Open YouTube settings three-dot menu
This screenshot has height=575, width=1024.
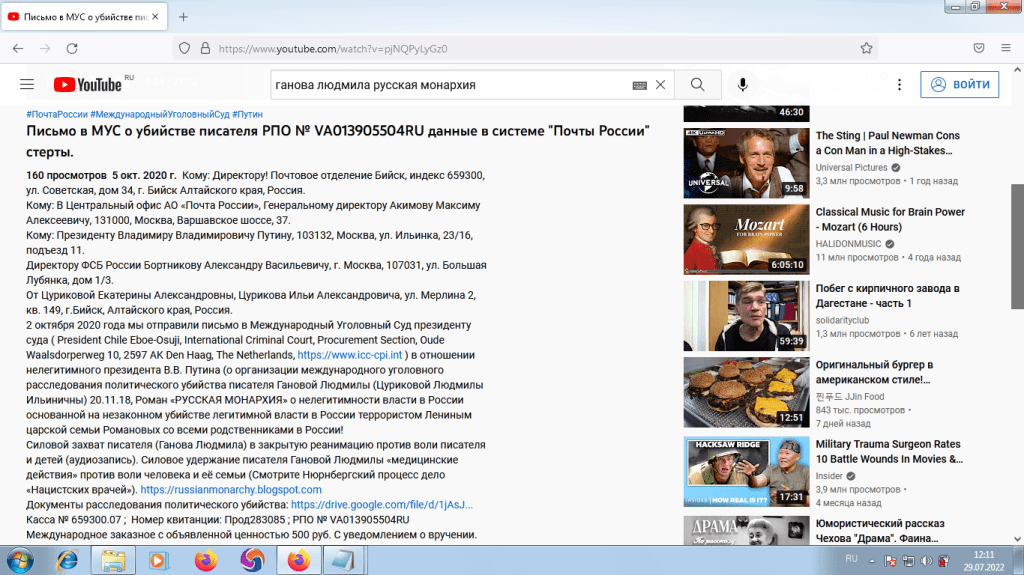(x=900, y=85)
